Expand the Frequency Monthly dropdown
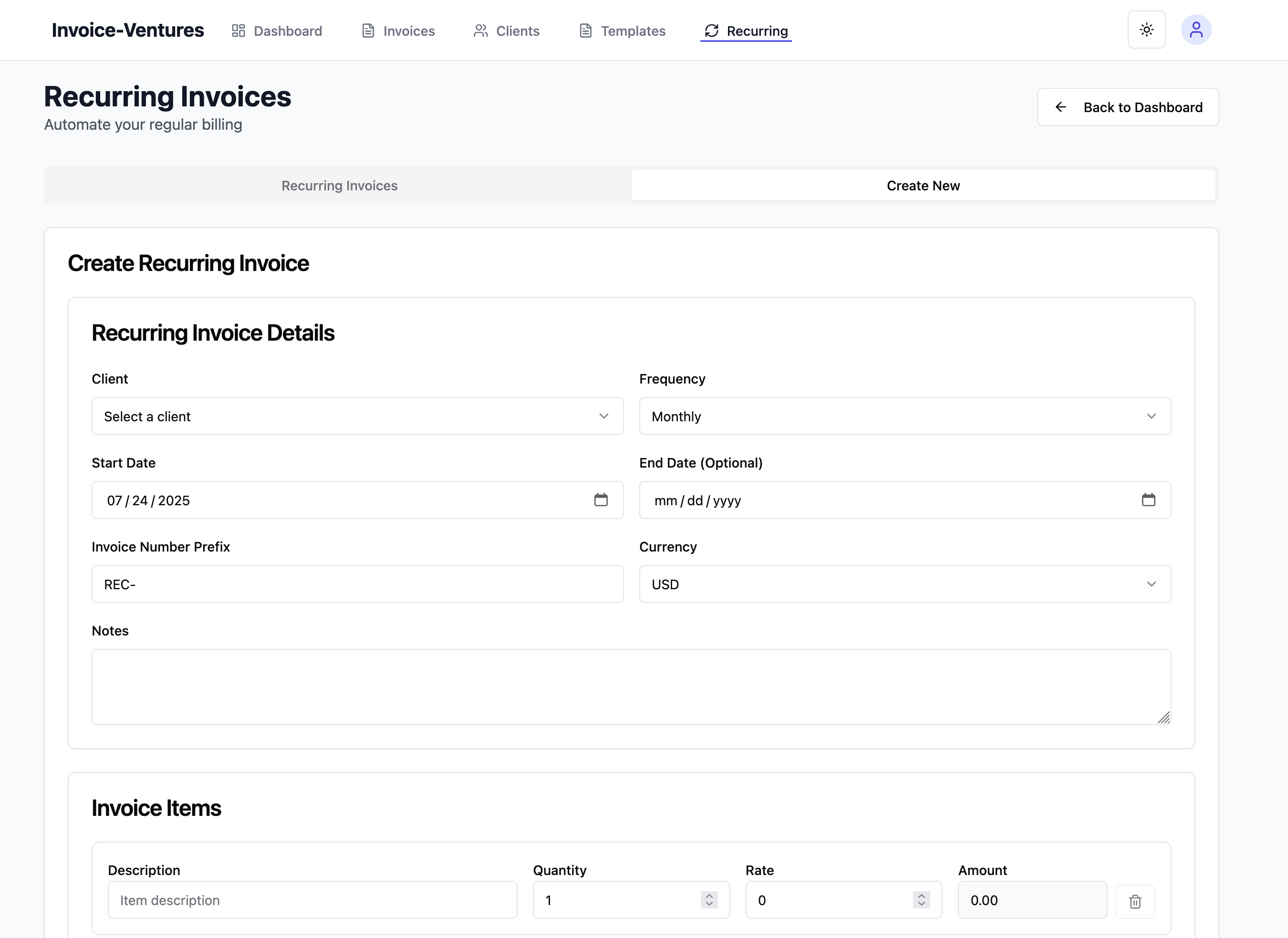This screenshot has width=1288, height=938. [904, 417]
